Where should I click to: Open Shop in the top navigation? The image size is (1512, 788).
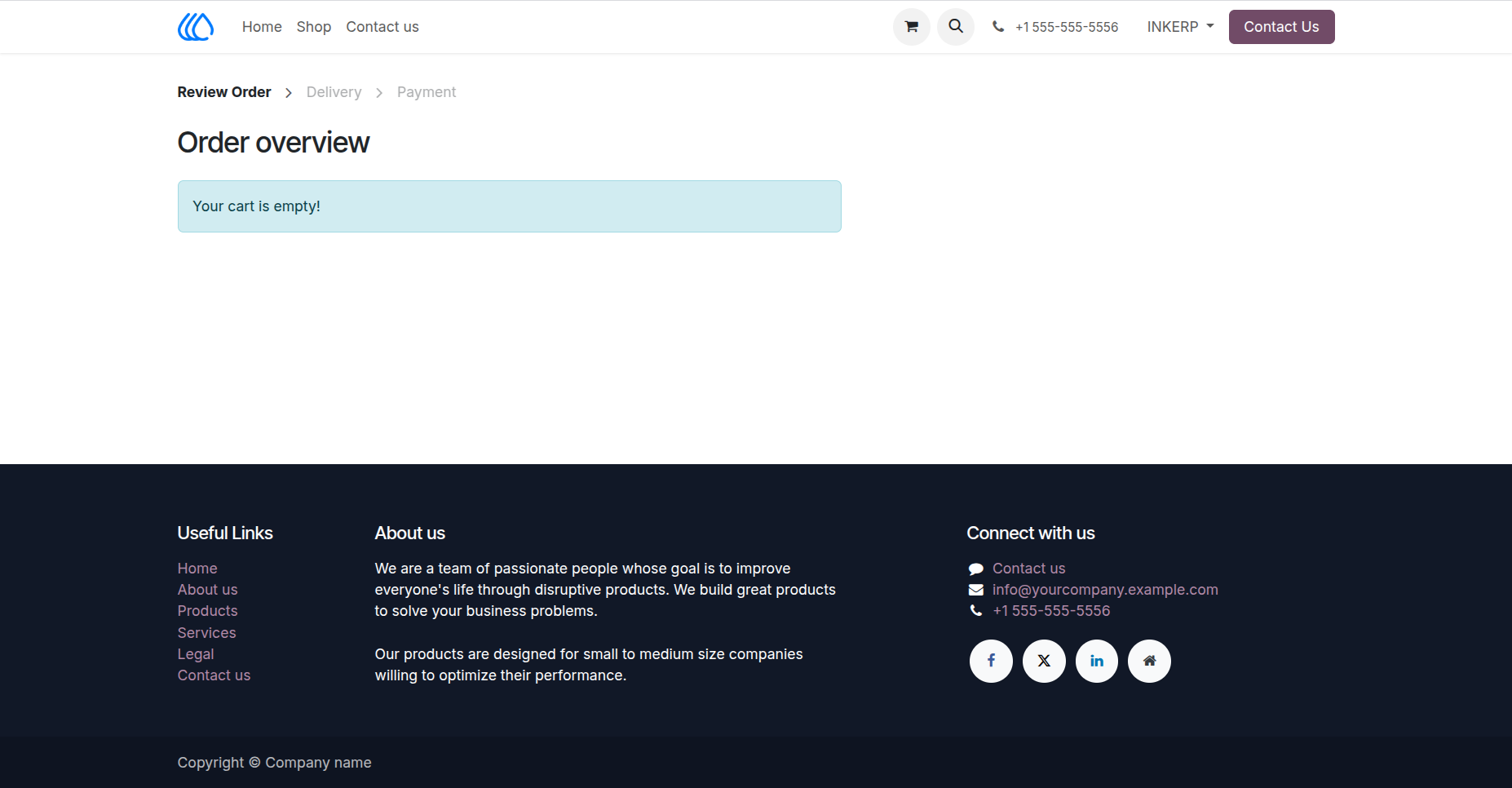coord(314,27)
